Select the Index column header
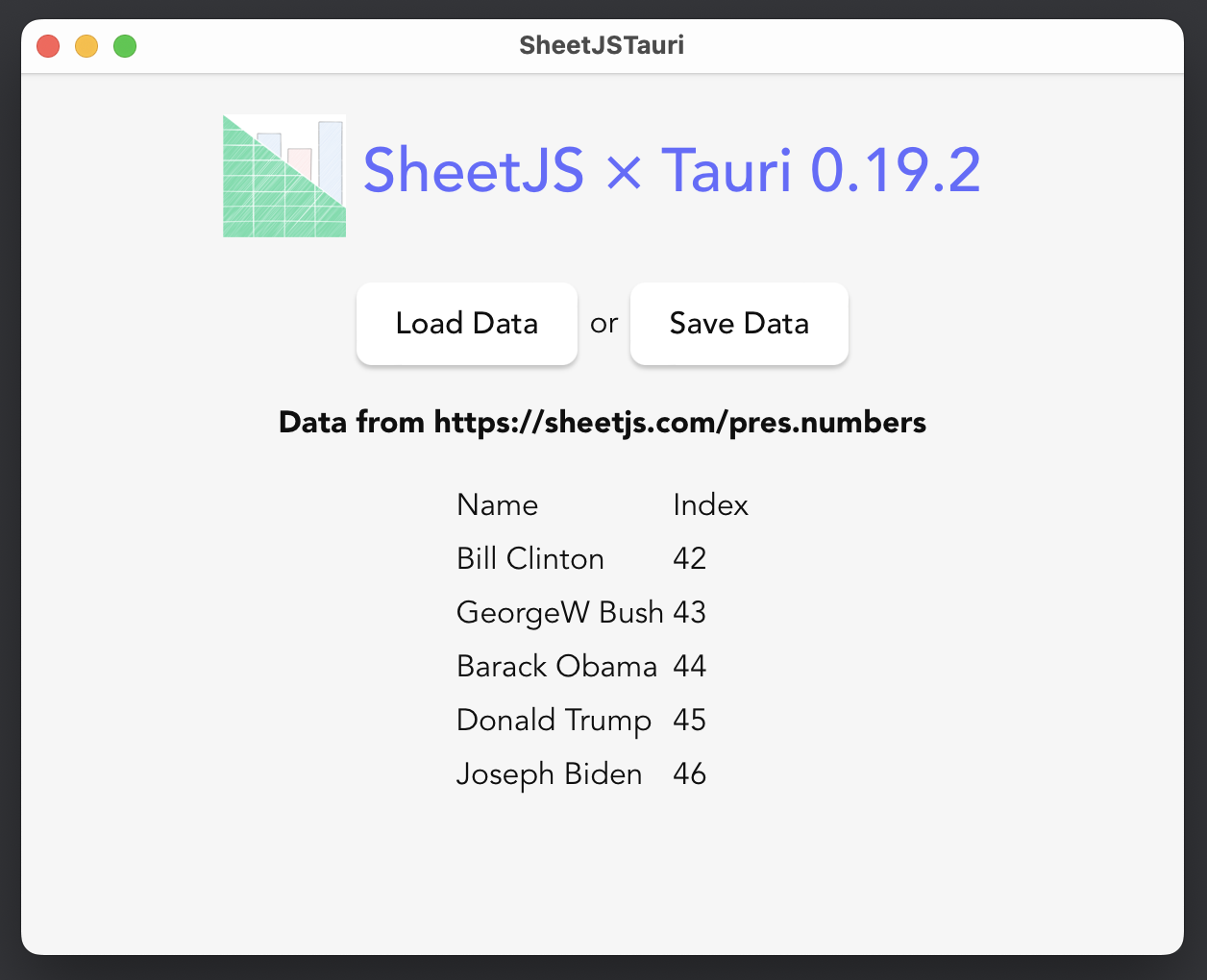 click(710, 505)
